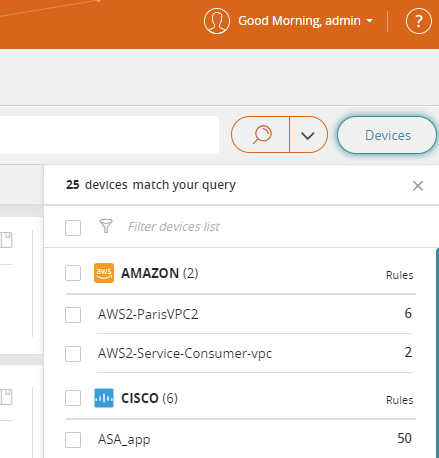Select the AWS2-ParisVPC2 device checkbox

(x=73, y=315)
